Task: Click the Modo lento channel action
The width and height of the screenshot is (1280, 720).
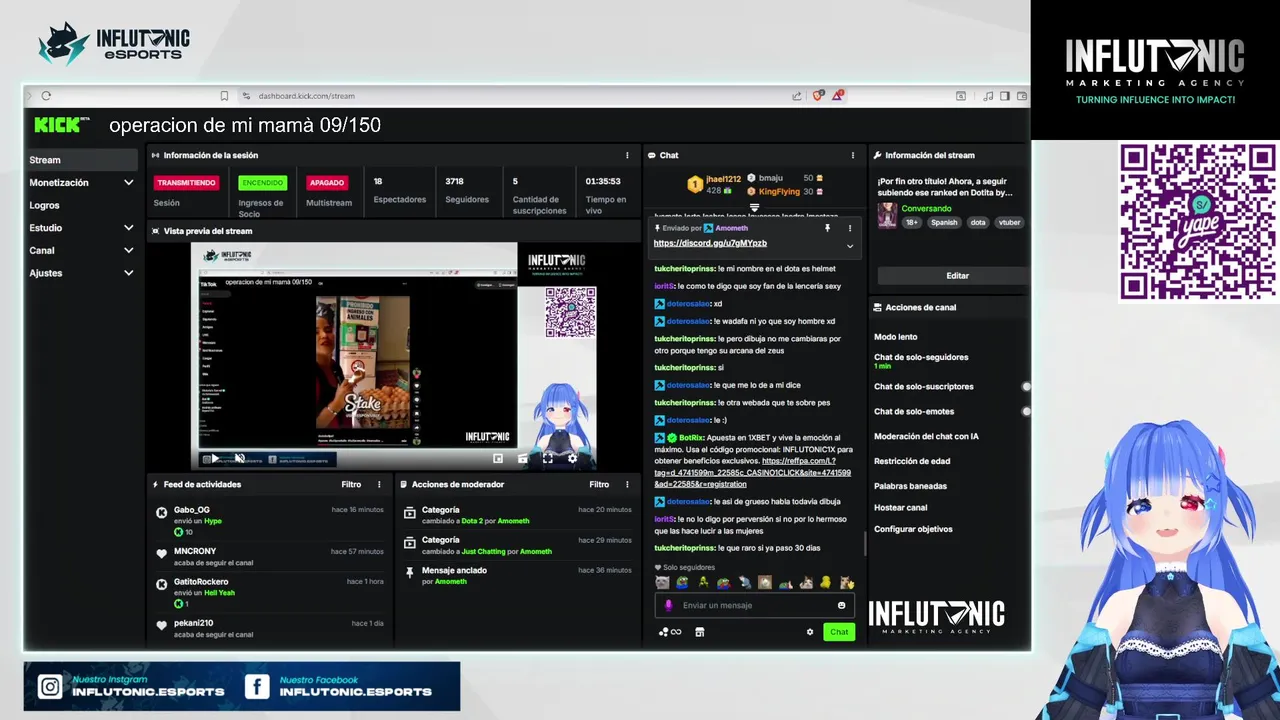Action: pos(896,337)
